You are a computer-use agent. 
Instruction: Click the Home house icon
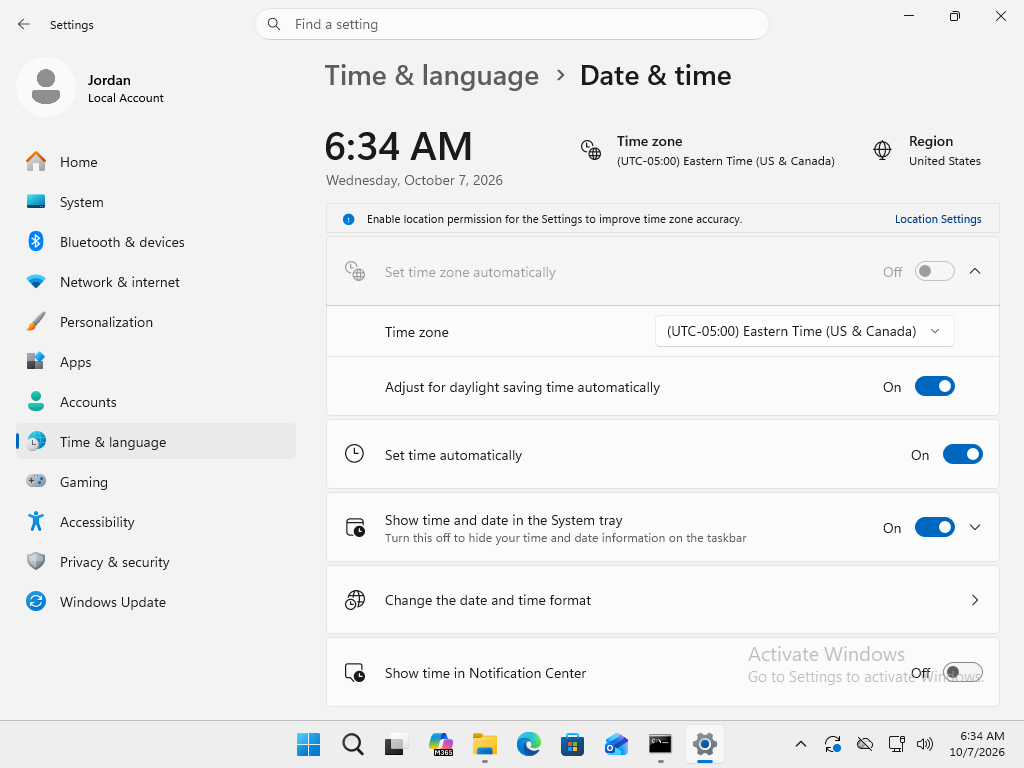click(36, 161)
